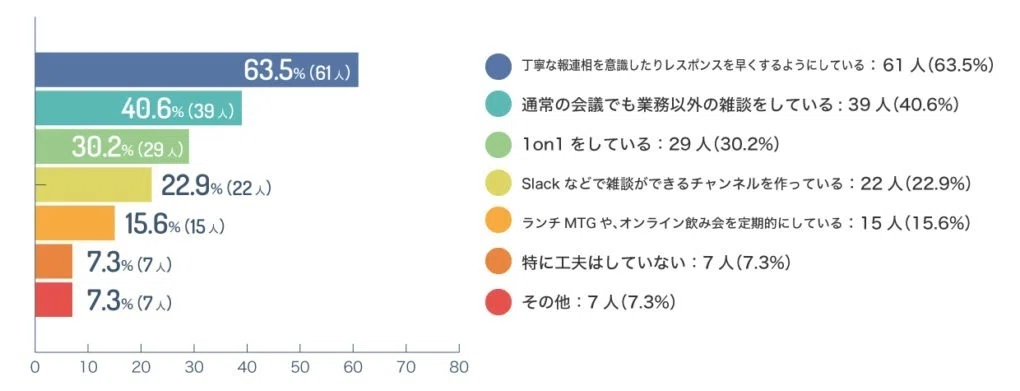
Task: Select the dark orange 7.3% bar
Action: coord(54,262)
